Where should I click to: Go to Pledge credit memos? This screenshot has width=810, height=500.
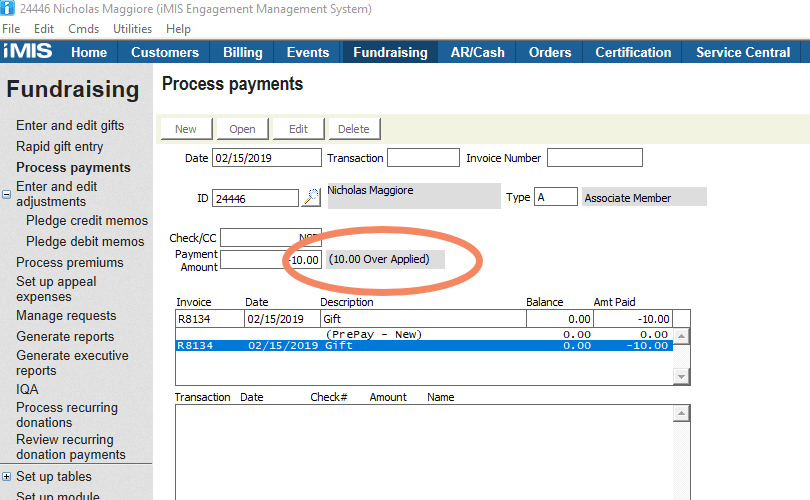(x=87, y=221)
